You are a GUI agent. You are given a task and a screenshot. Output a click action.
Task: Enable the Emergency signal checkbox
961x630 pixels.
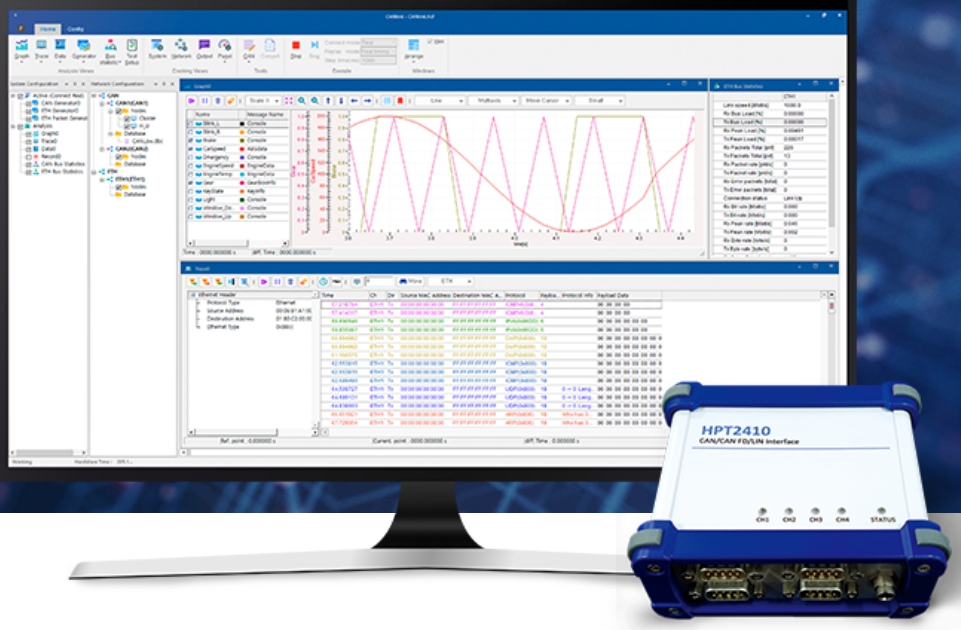pyautogui.click(x=191, y=157)
